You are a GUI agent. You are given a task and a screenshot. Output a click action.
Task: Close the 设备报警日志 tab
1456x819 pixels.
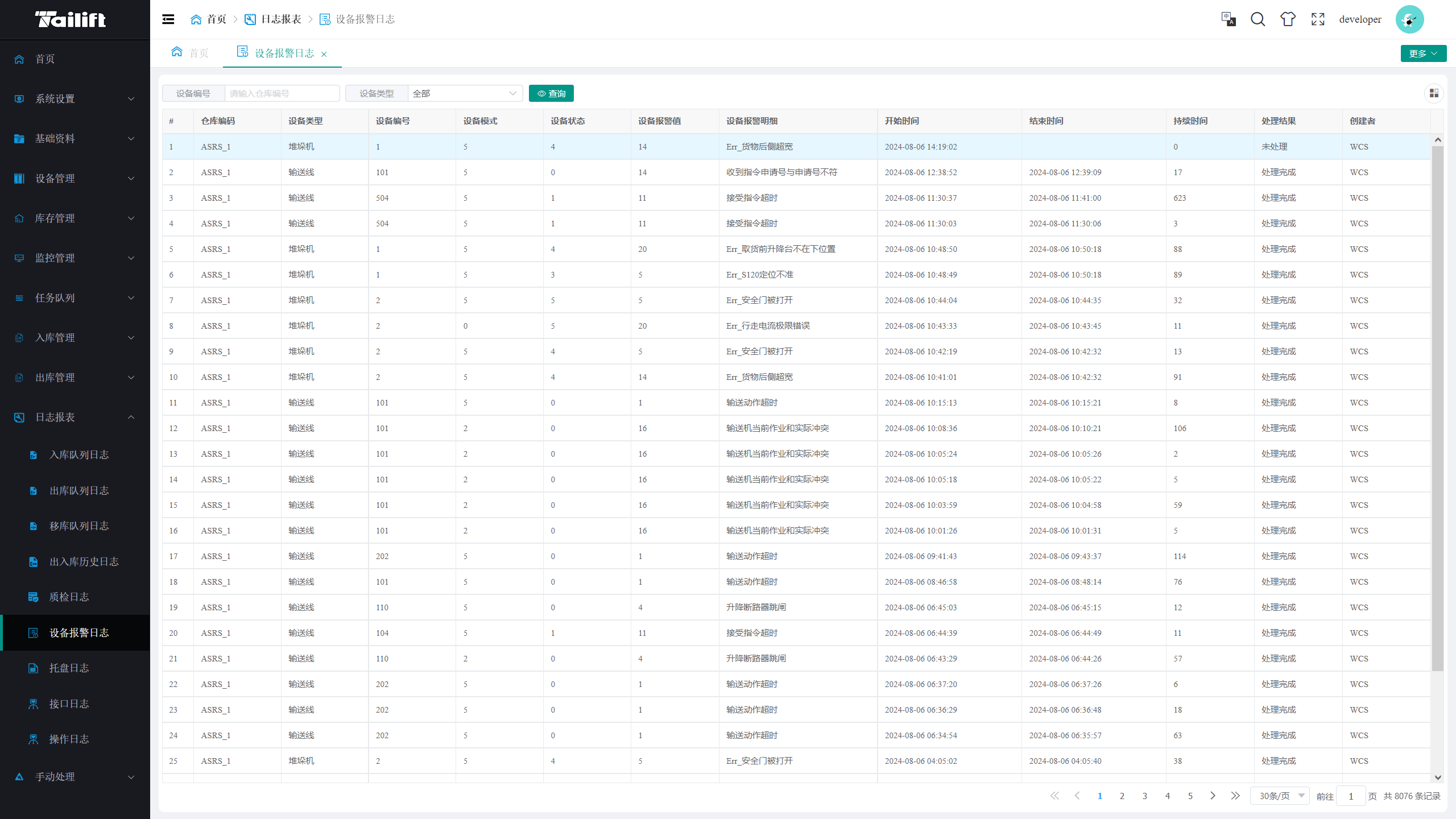pyautogui.click(x=324, y=54)
